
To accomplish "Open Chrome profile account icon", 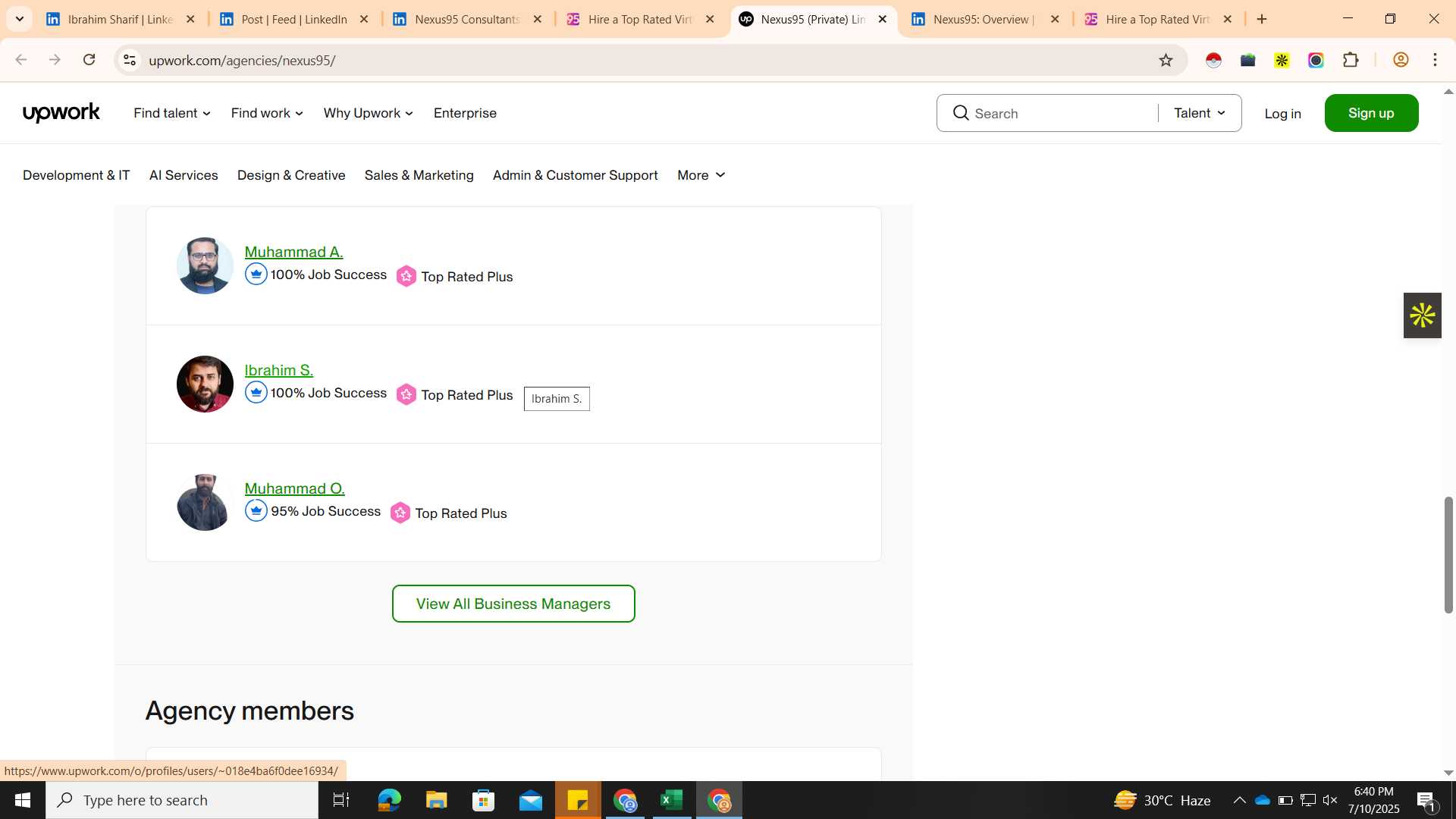I will coord(1401,60).
